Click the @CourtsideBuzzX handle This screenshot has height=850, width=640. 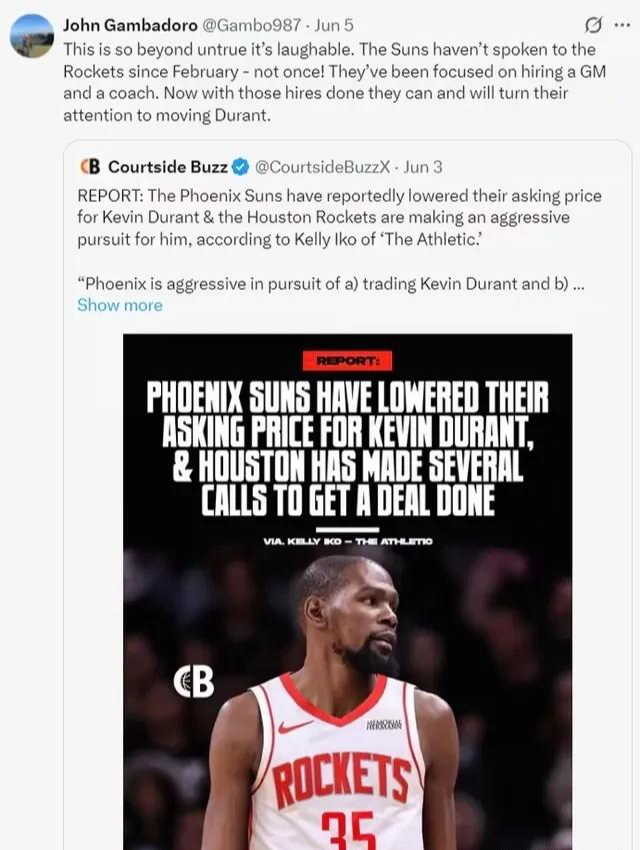322,167
